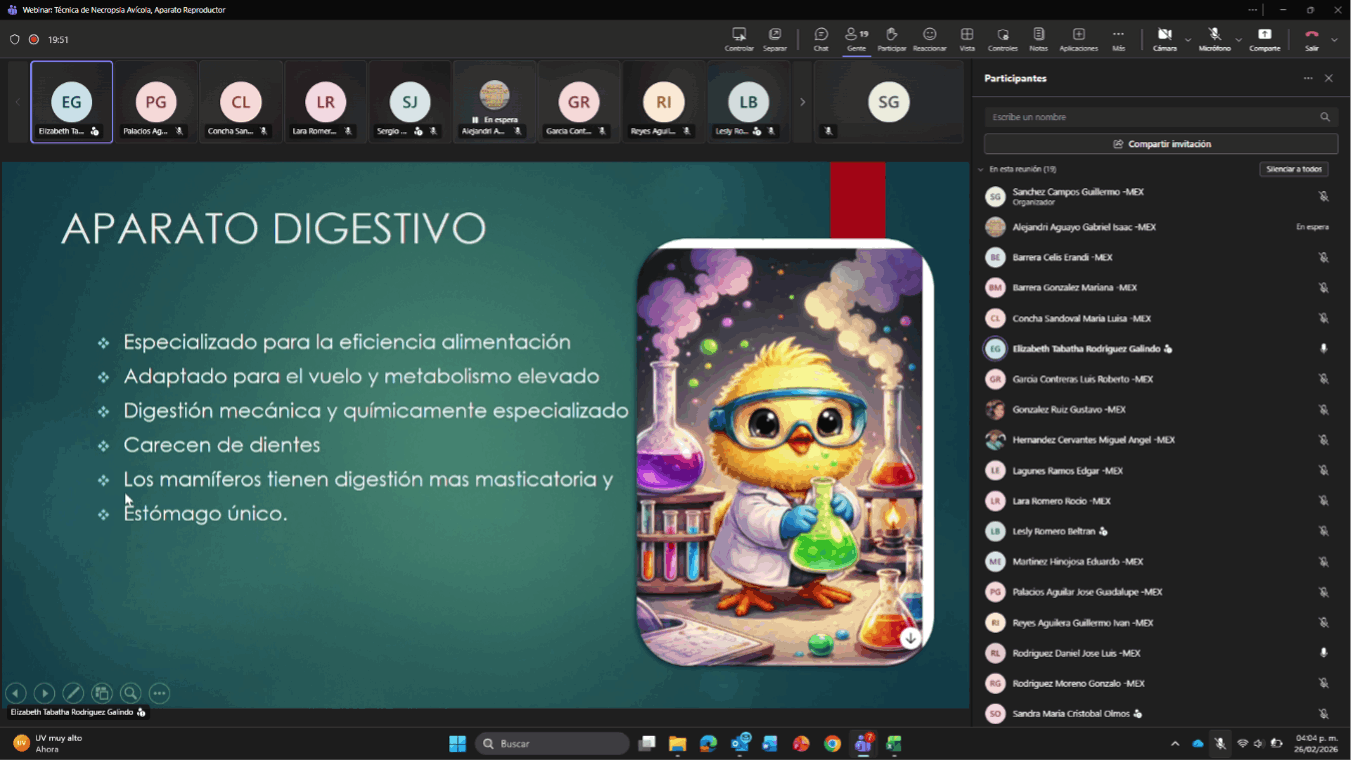Open the Chat panel
The image size is (1353, 763).
click(x=820, y=38)
